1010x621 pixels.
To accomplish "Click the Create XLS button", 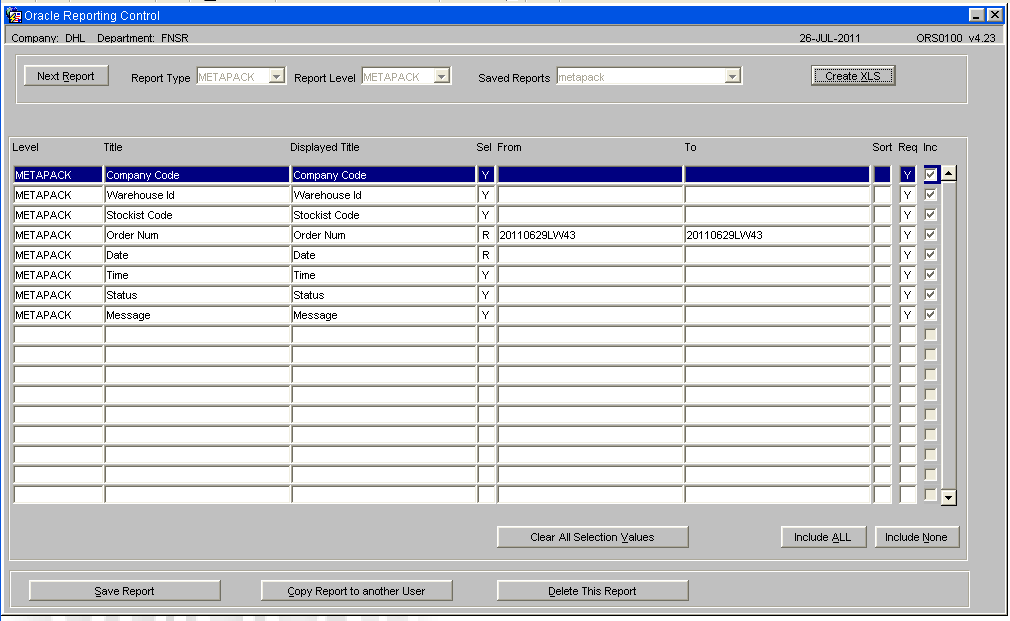I will click(x=853, y=76).
